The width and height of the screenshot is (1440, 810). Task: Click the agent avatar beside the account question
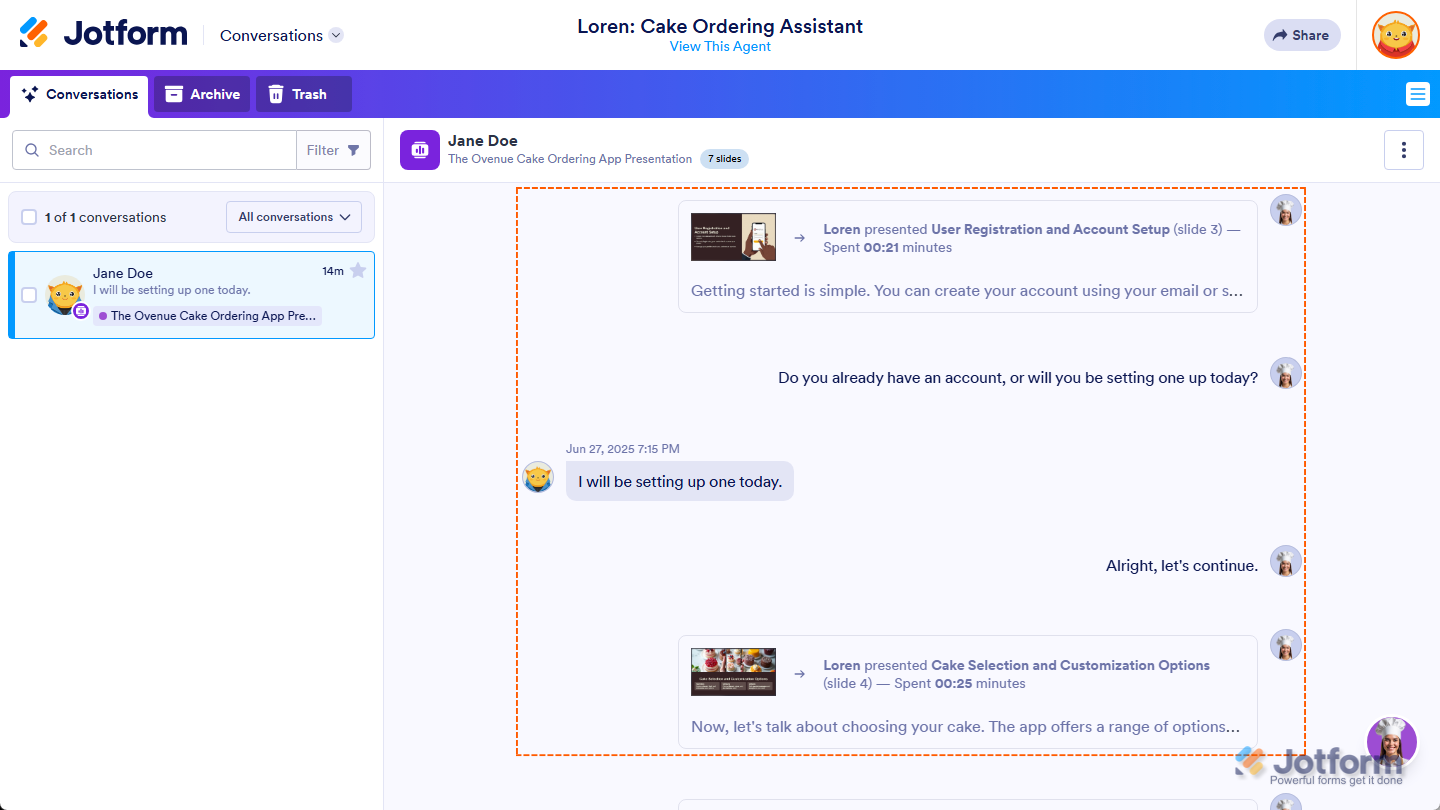[x=1286, y=374]
